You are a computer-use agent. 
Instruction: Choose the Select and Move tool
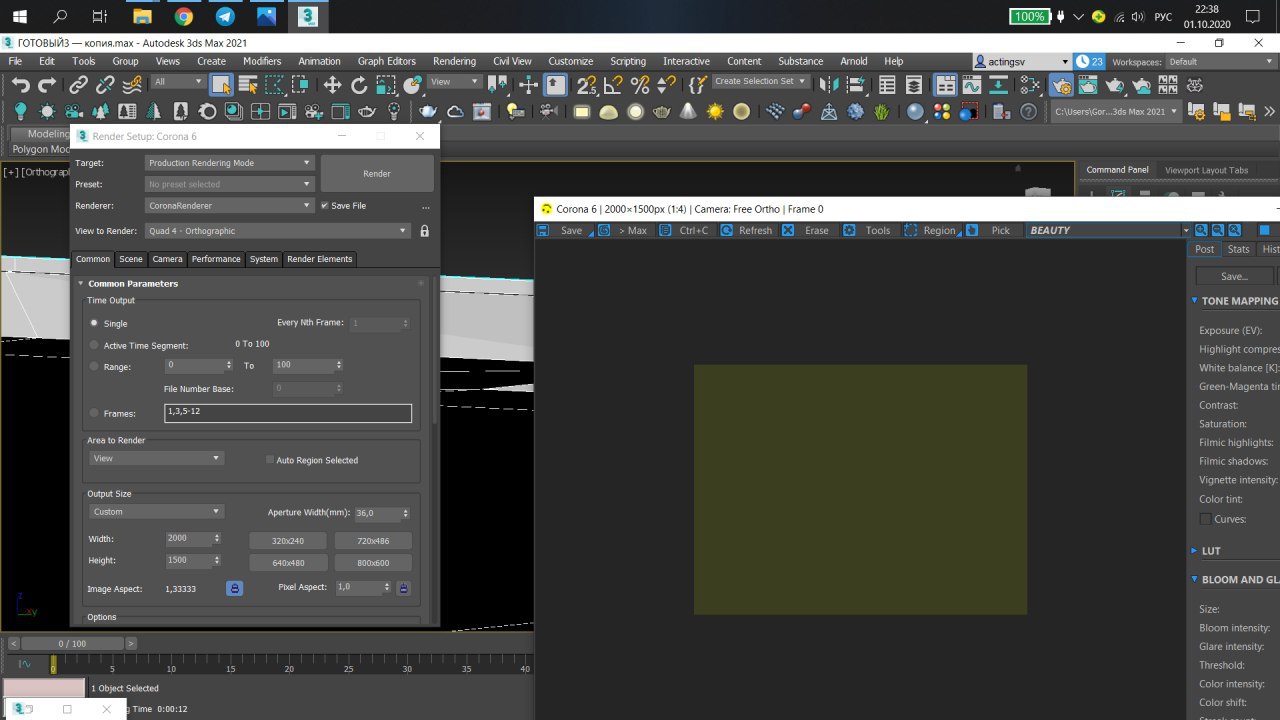(x=332, y=85)
